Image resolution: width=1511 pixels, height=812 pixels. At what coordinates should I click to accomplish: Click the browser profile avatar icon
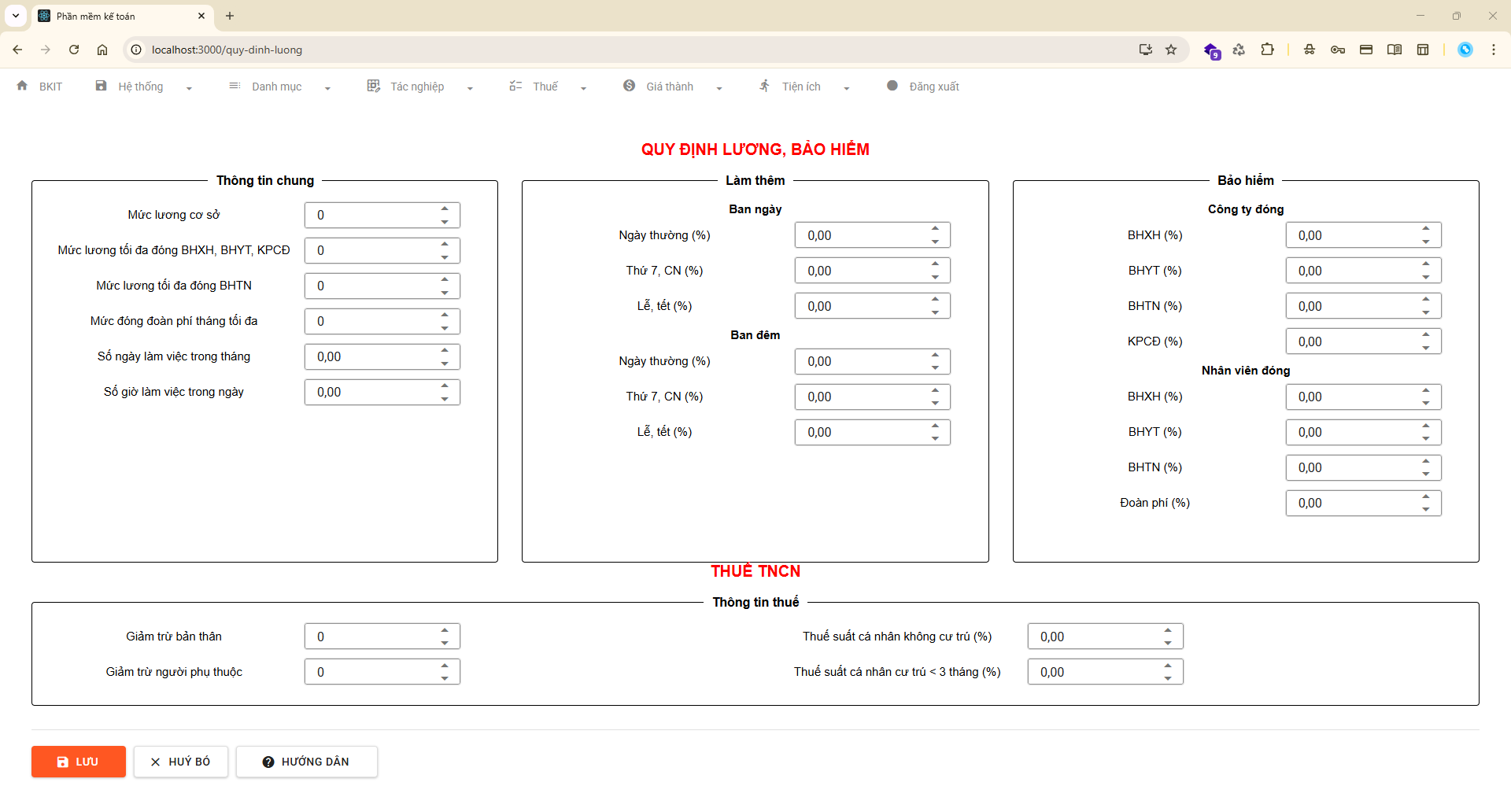point(1465,50)
